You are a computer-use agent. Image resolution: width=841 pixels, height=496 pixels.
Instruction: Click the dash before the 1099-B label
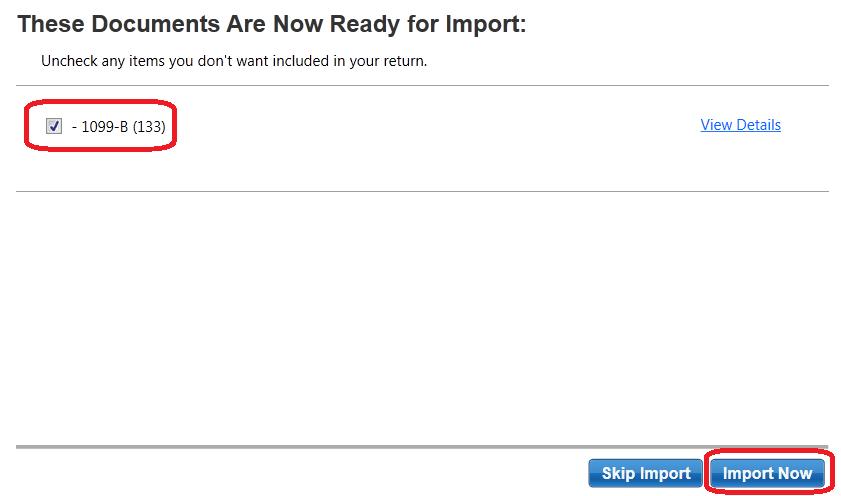click(x=74, y=127)
